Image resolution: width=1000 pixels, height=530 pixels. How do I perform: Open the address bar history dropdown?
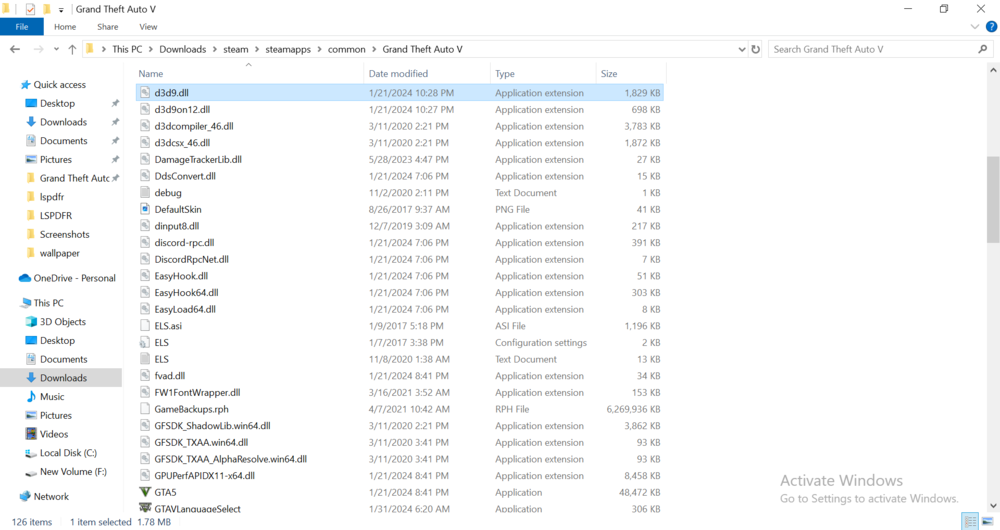pyautogui.click(x=742, y=49)
